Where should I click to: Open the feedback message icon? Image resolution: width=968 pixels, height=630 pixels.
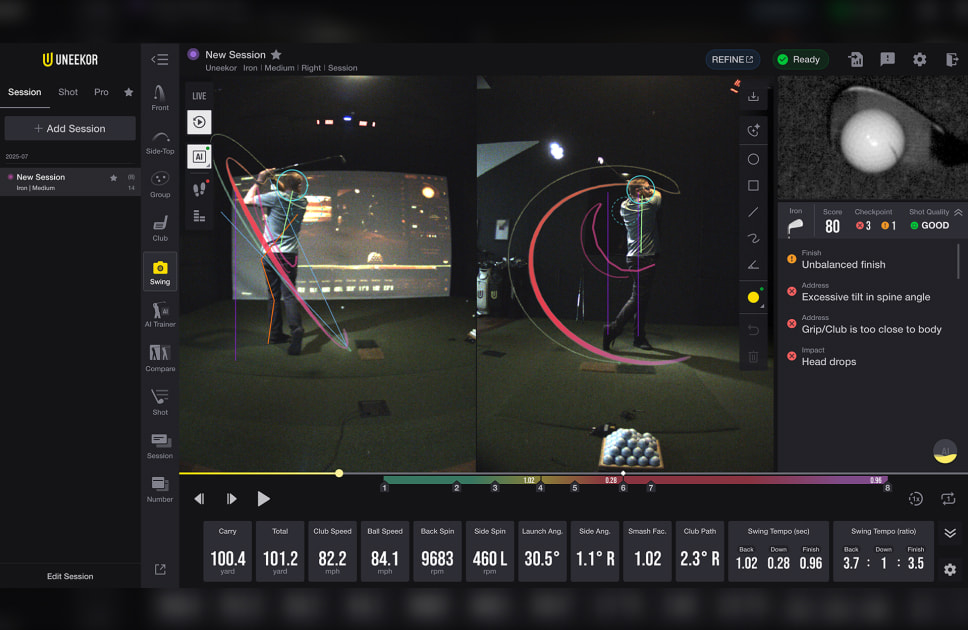888,59
